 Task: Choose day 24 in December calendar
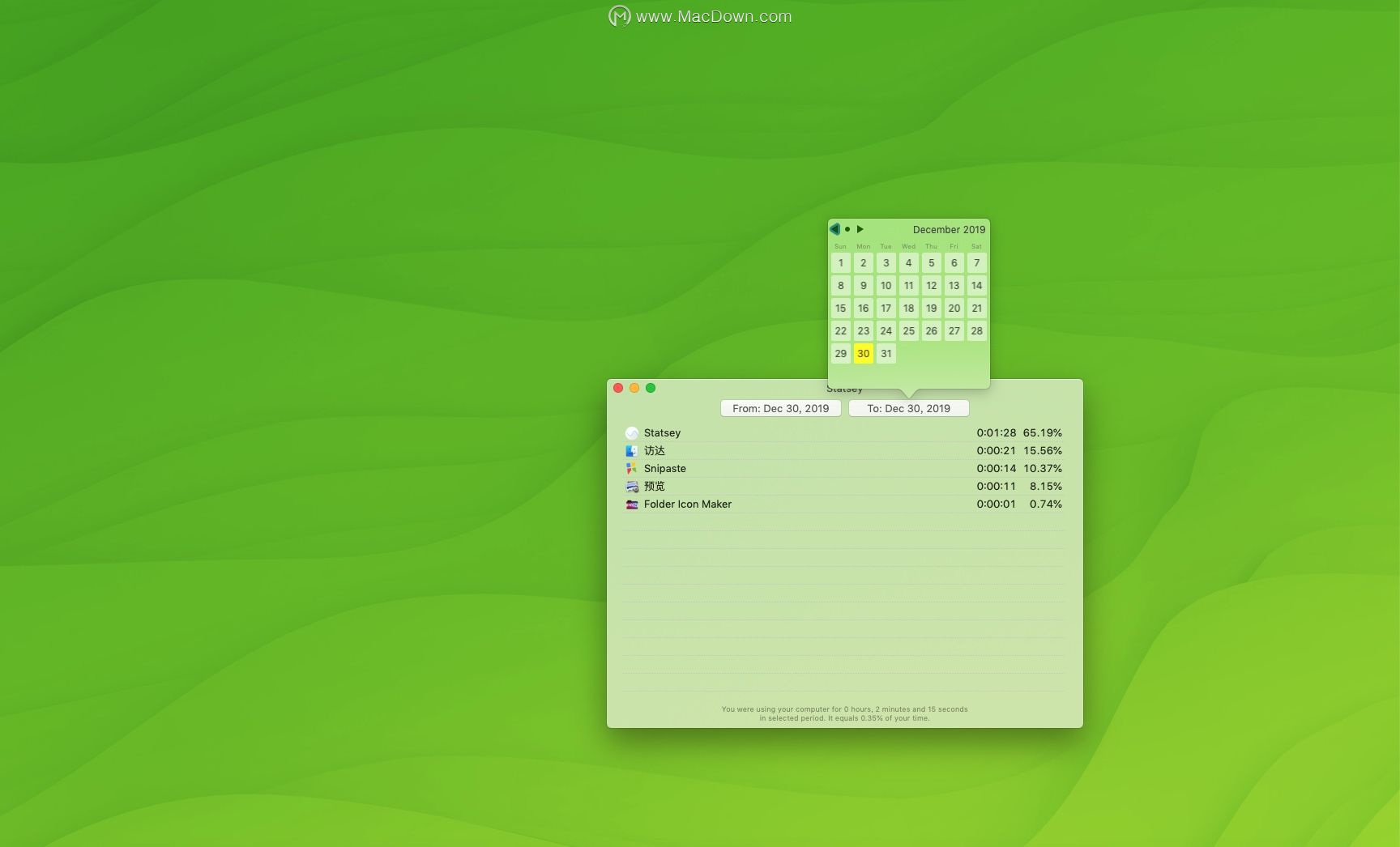pos(886,331)
